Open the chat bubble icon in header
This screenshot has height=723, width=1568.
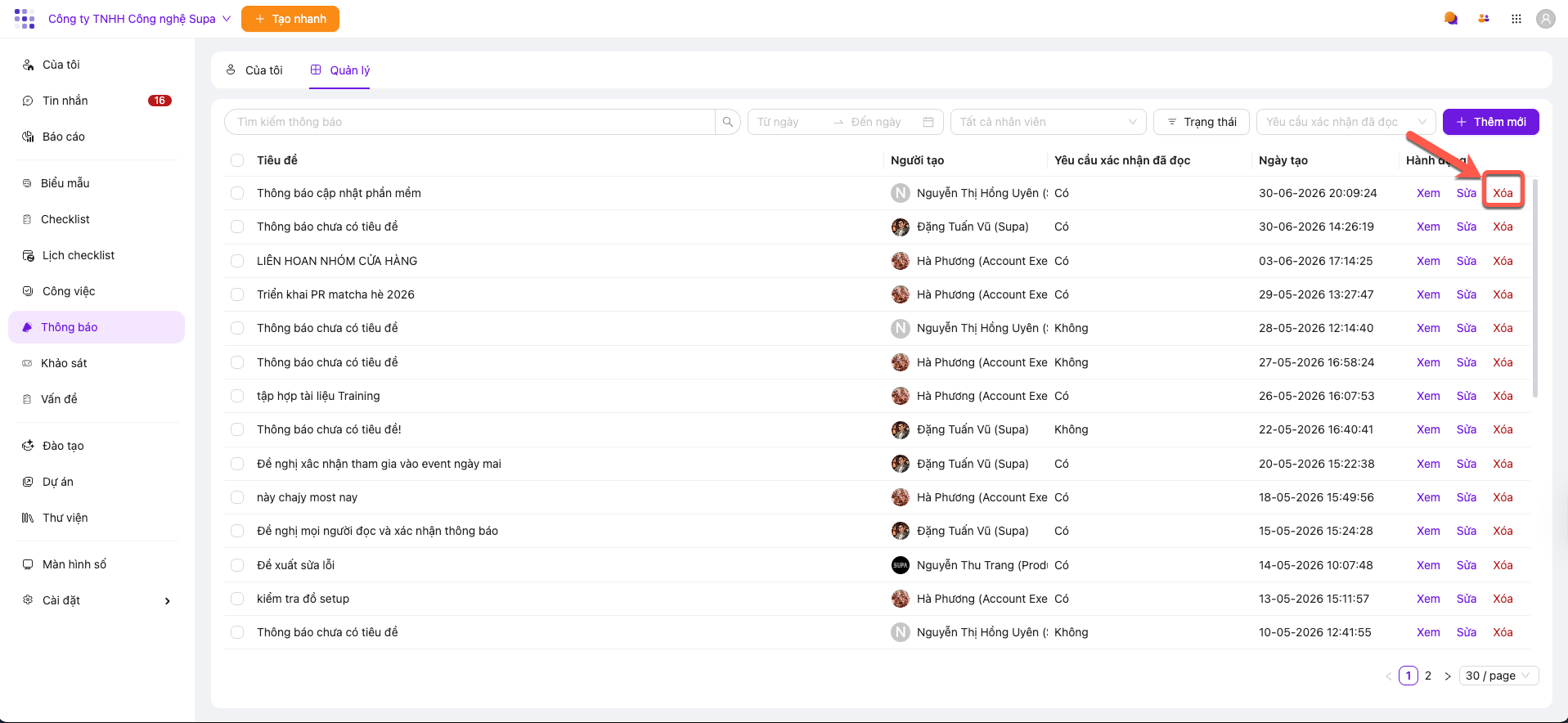[x=1451, y=18]
